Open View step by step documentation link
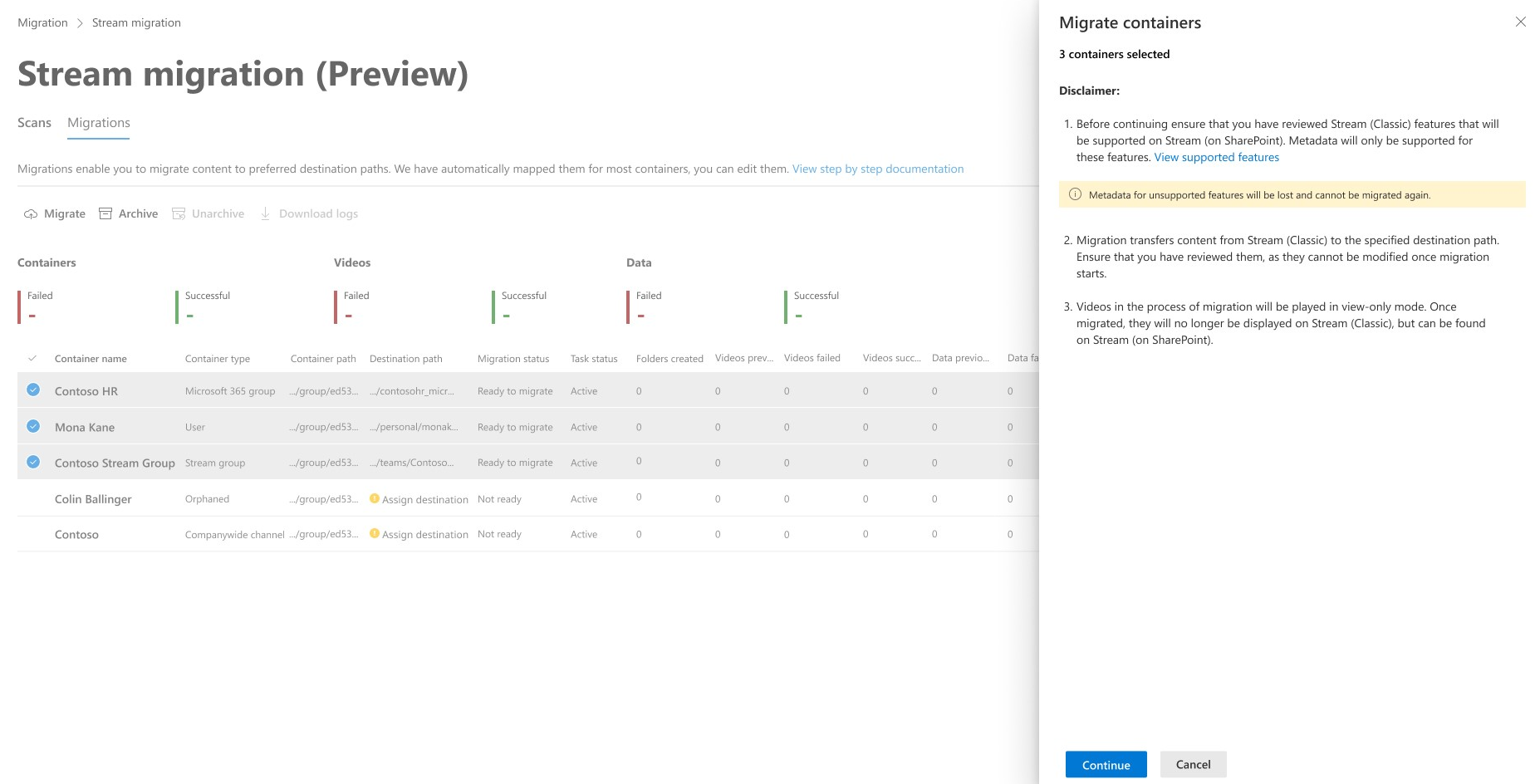The height and width of the screenshot is (784, 1535). (x=878, y=169)
